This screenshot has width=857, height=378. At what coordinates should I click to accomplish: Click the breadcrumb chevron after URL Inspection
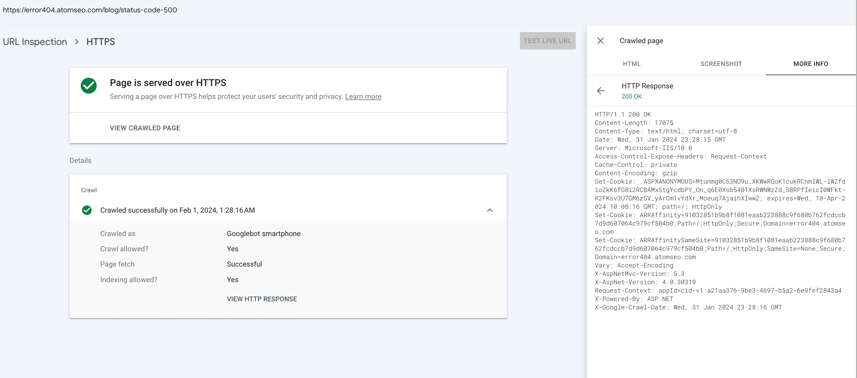(77, 42)
